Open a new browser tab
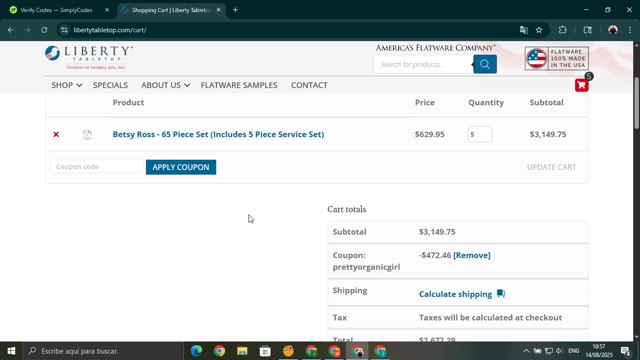Viewport: 640px width, 360px height. click(235, 10)
